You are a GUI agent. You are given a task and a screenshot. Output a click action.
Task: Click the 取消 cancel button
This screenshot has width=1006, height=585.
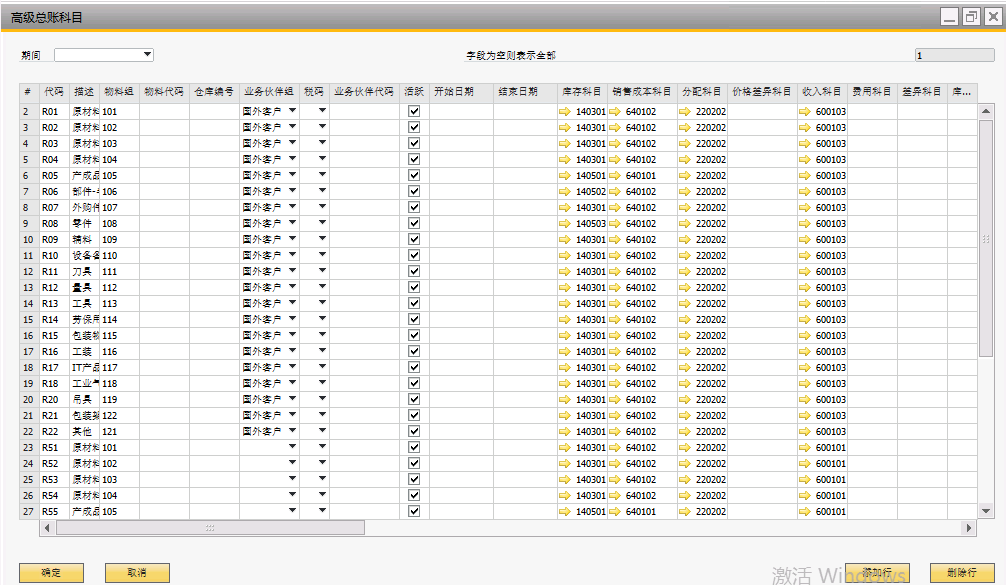tap(137, 573)
